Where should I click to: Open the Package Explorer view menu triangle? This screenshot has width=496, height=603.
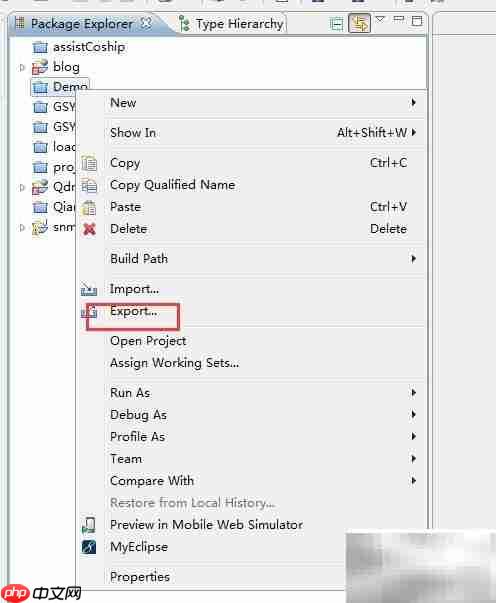[380, 19]
